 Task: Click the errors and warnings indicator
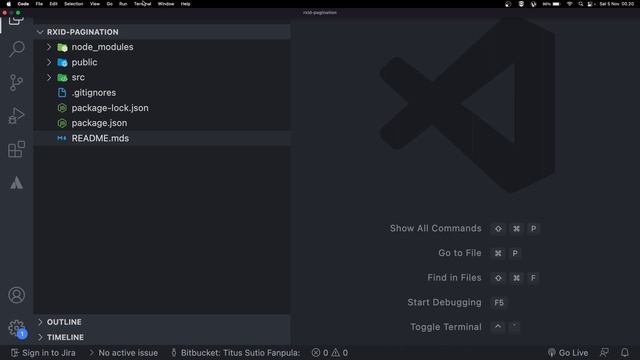330,353
